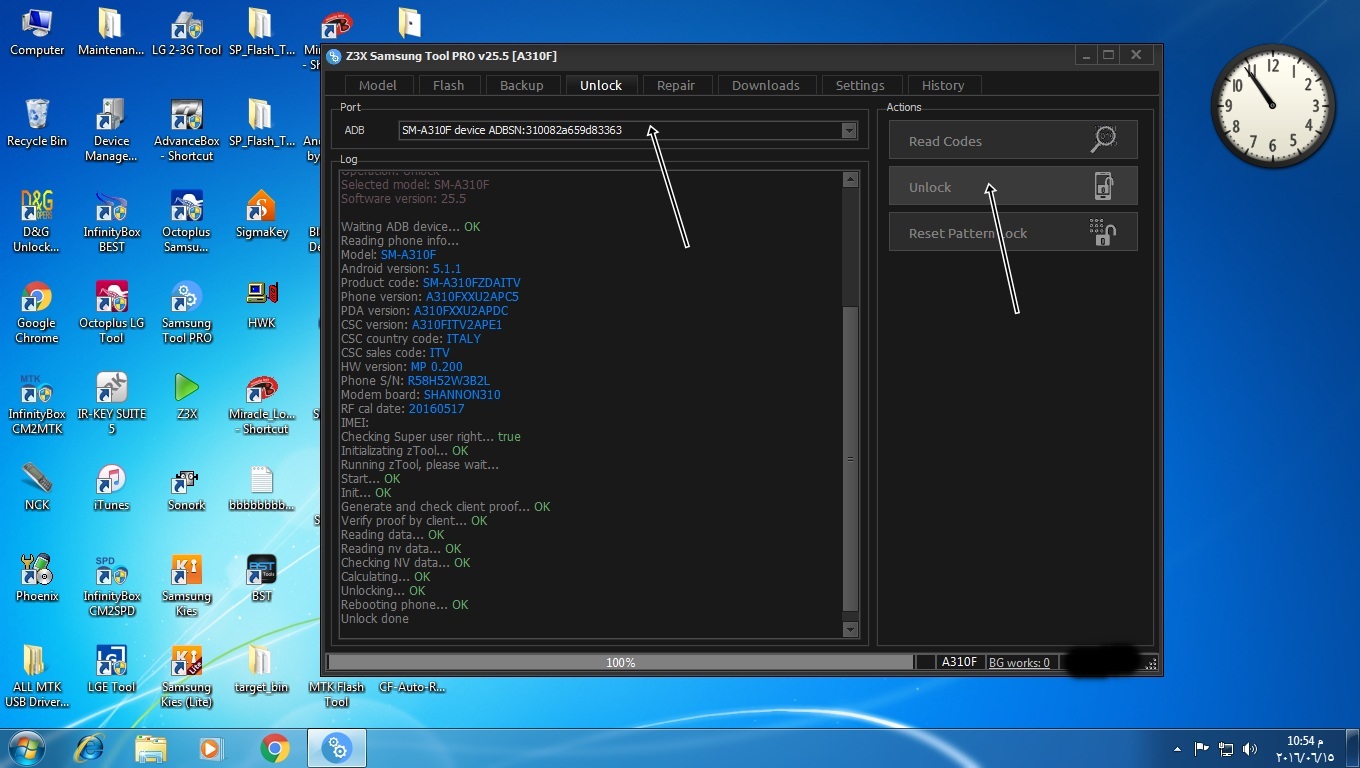Open the Settings tab
This screenshot has height=768, width=1360.
860,85
